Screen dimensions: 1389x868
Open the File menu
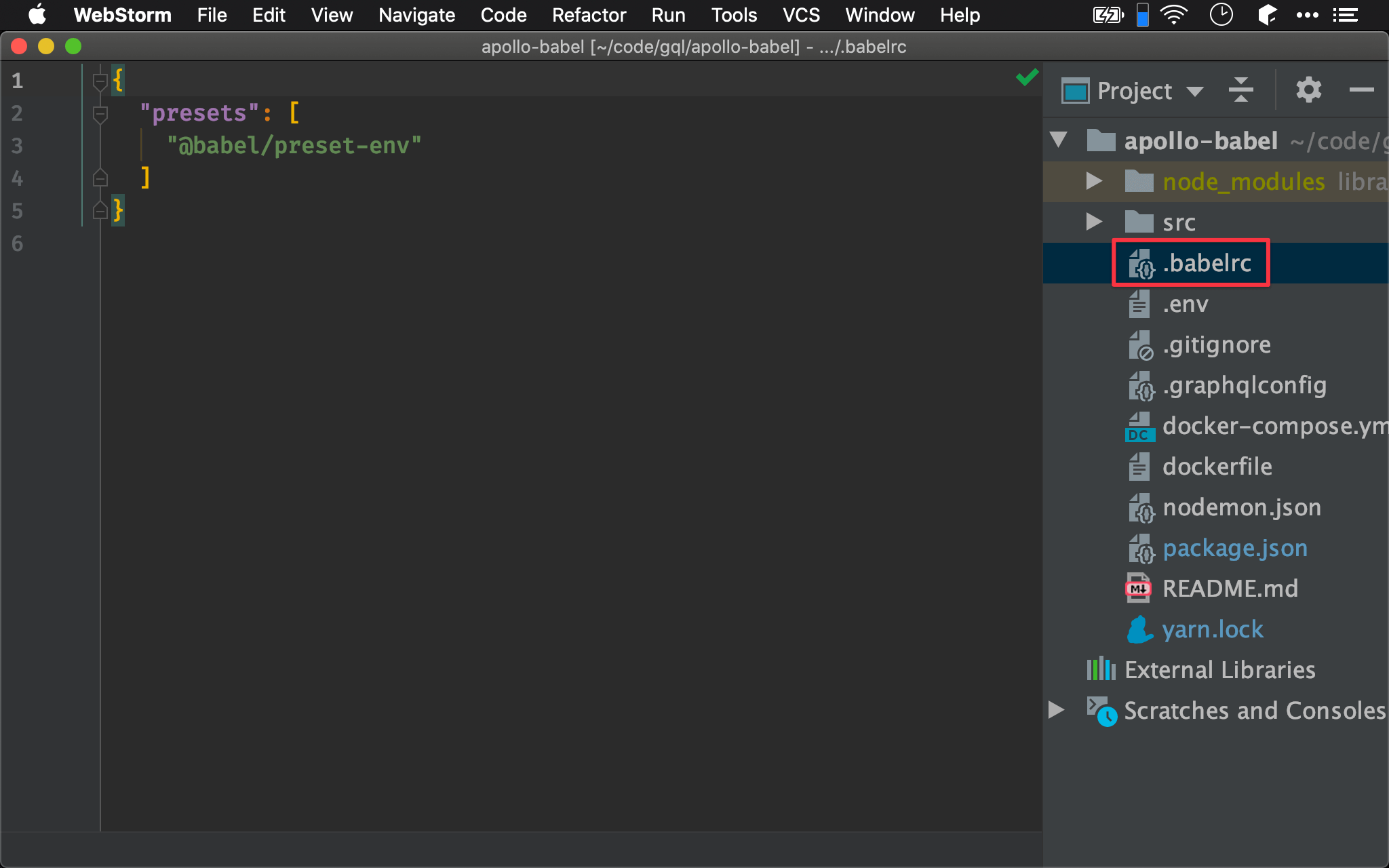212,15
